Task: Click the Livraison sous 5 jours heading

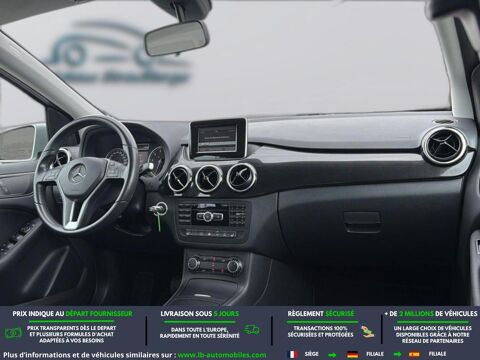Action: [199, 314]
